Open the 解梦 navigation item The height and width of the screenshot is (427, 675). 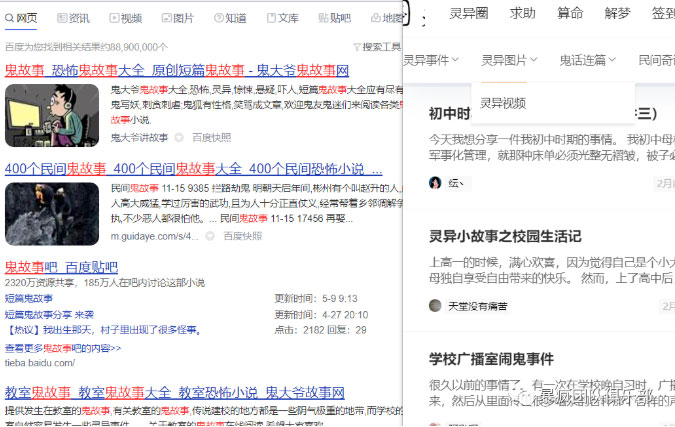coord(618,13)
